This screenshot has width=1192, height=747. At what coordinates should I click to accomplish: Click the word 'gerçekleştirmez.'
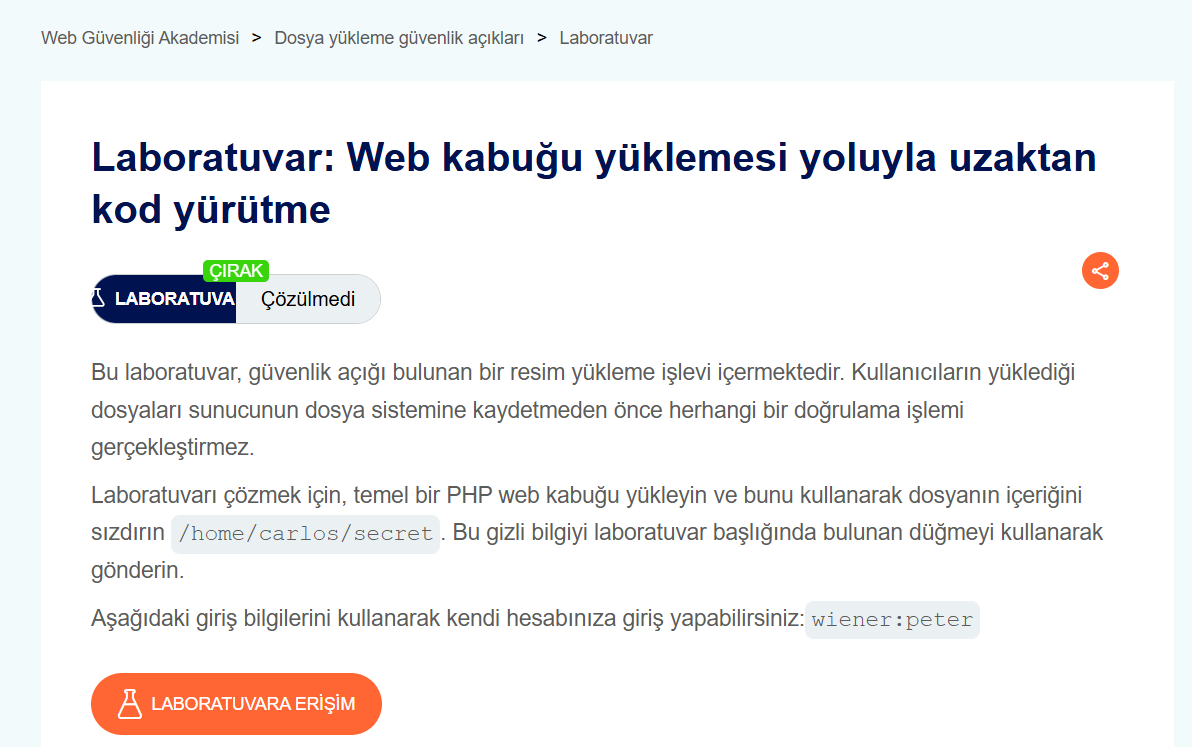pos(173,448)
